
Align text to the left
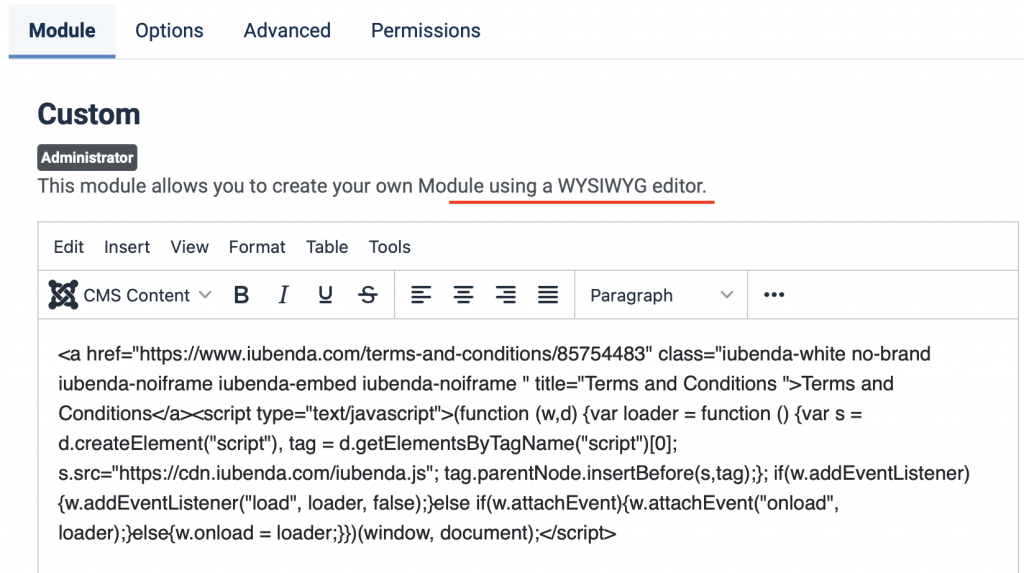click(x=421, y=295)
